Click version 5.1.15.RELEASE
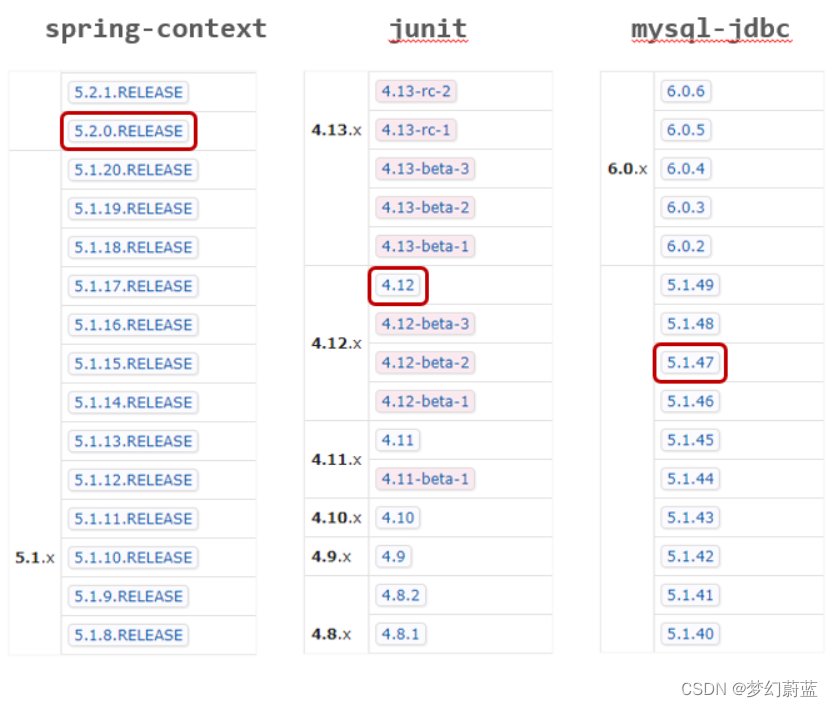 coord(133,363)
